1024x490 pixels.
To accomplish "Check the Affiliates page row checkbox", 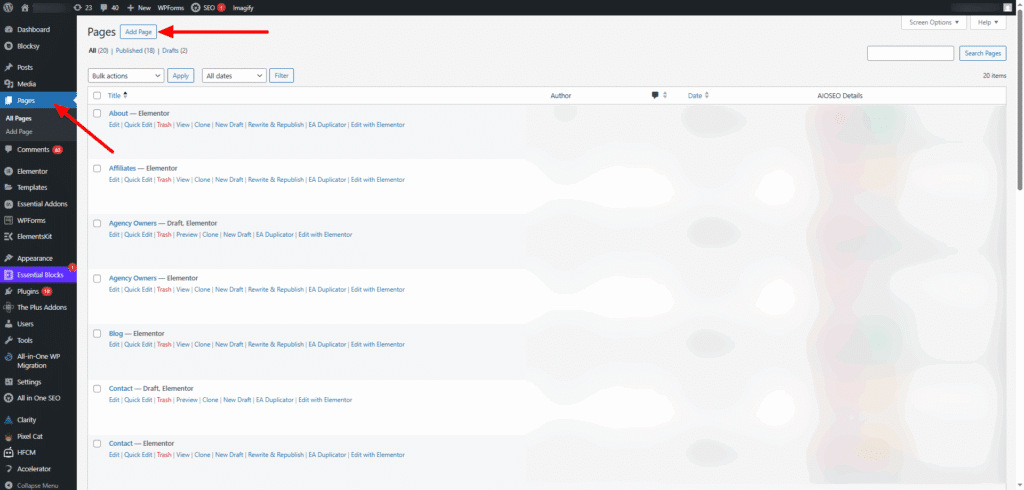I will tap(97, 168).
